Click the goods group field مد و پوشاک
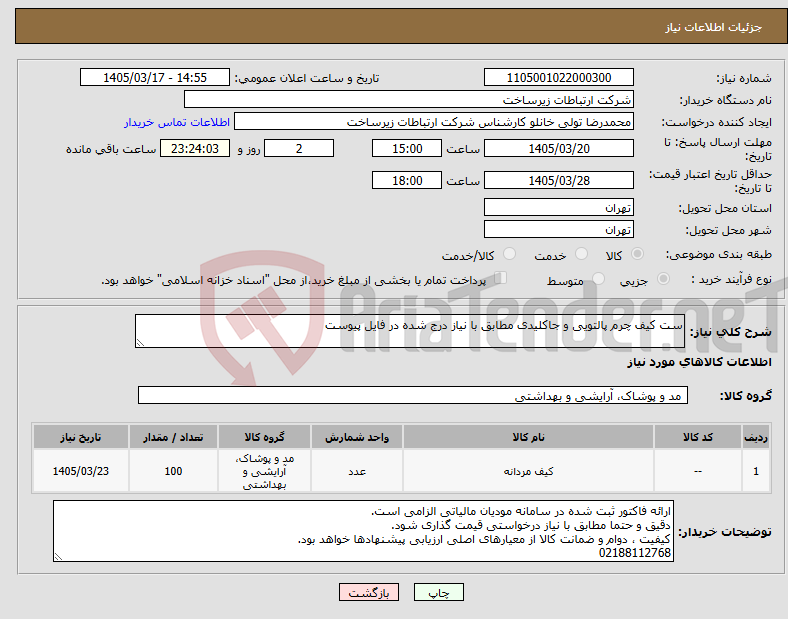This screenshot has height=619, width=788. pos(413,395)
